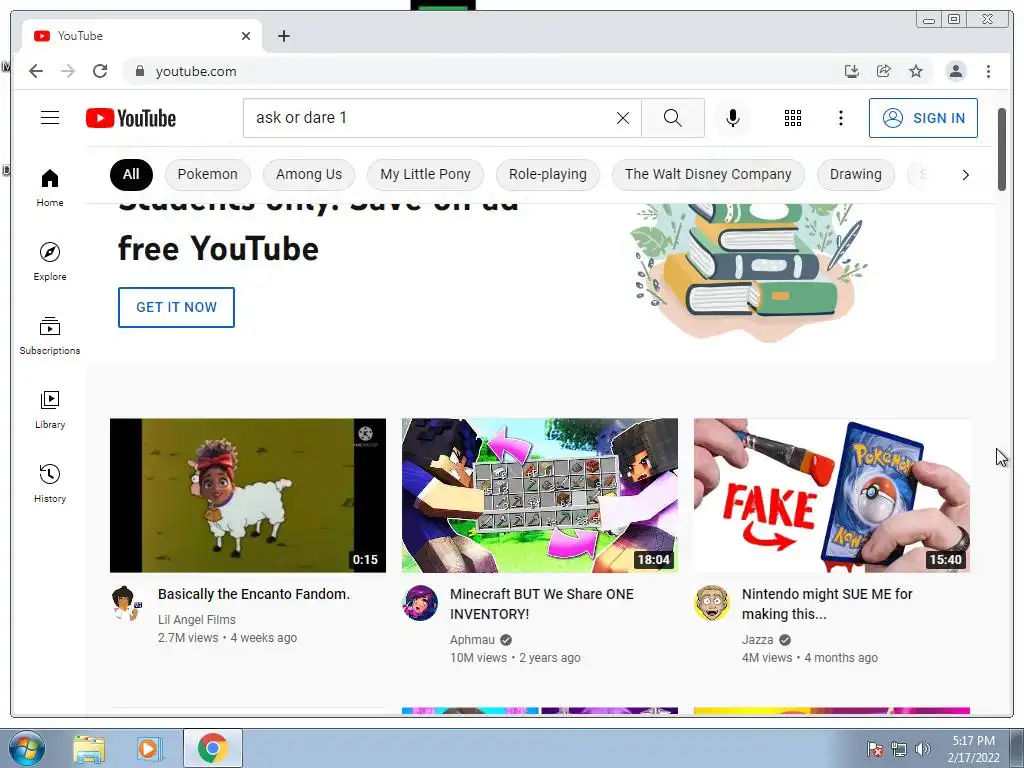The width and height of the screenshot is (1024, 768).
Task: Open Library in the sidebar
Action: click(x=50, y=409)
